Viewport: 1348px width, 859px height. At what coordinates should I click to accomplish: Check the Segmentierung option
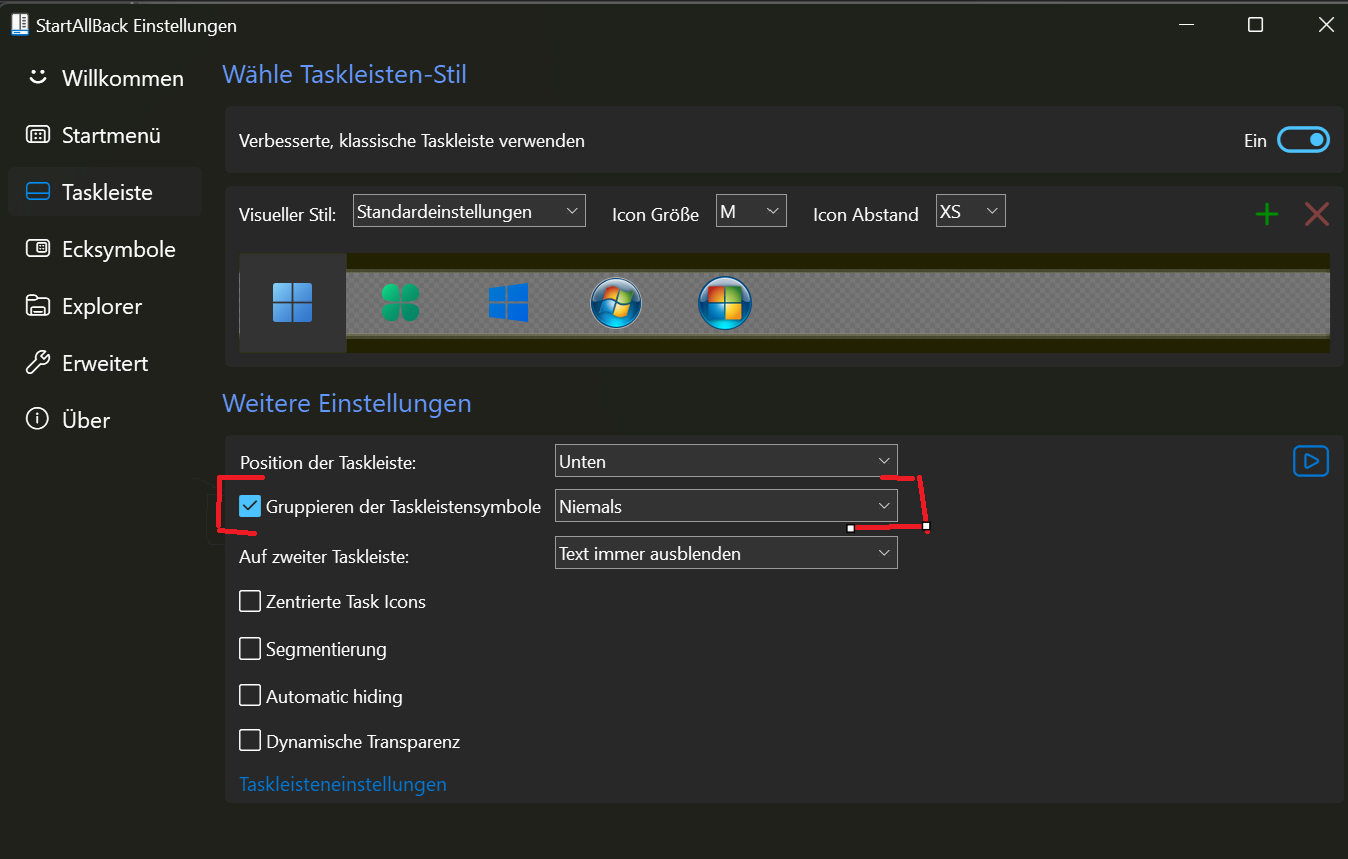pos(250,649)
